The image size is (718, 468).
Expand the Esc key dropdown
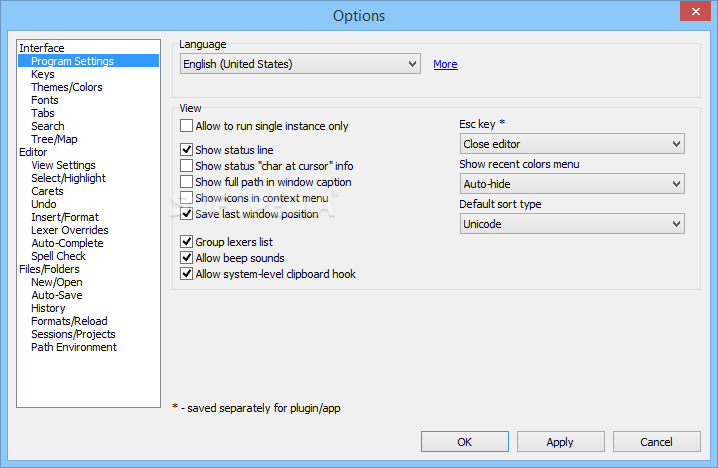pyautogui.click(x=572, y=144)
